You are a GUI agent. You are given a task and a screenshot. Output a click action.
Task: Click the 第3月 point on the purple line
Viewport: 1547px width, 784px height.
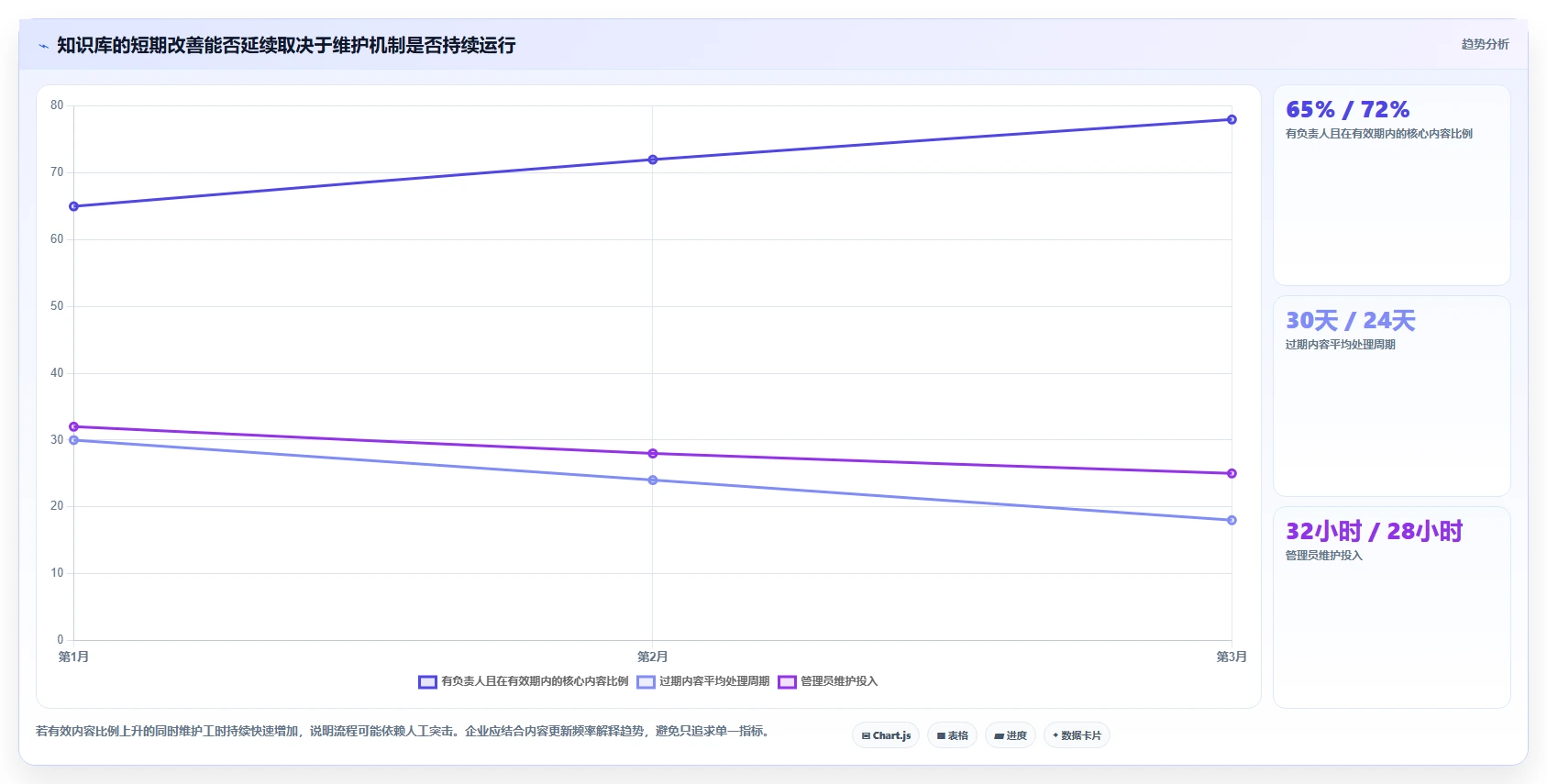coord(1232,473)
